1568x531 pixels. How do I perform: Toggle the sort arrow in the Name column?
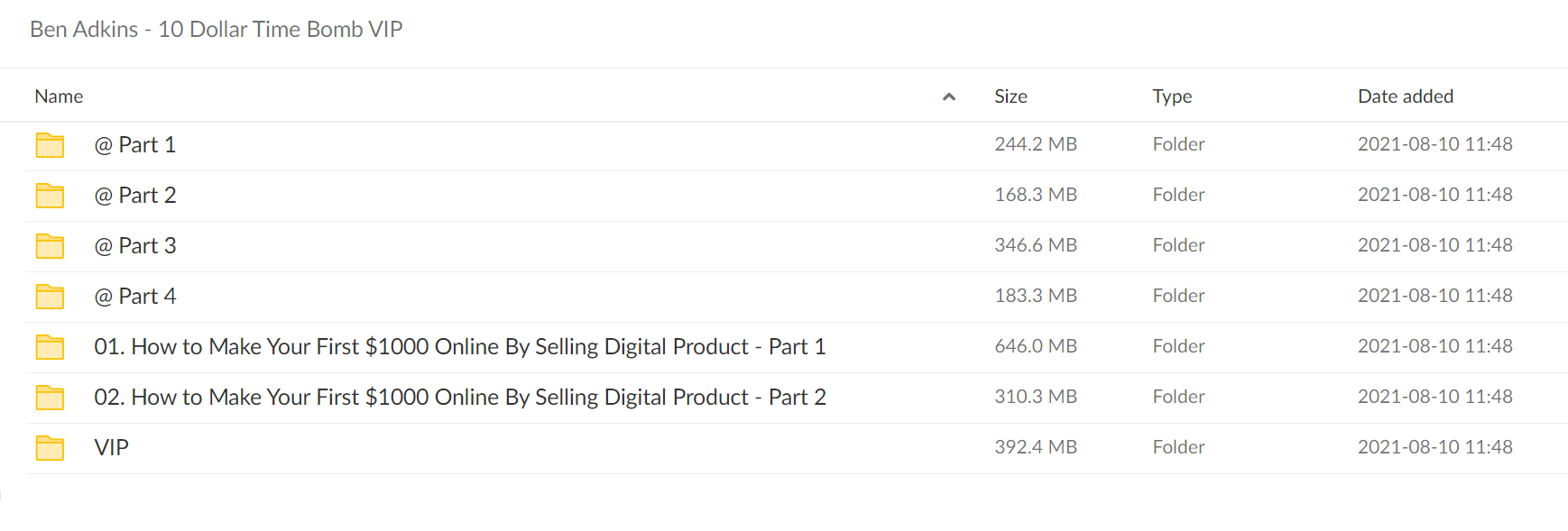(948, 96)
